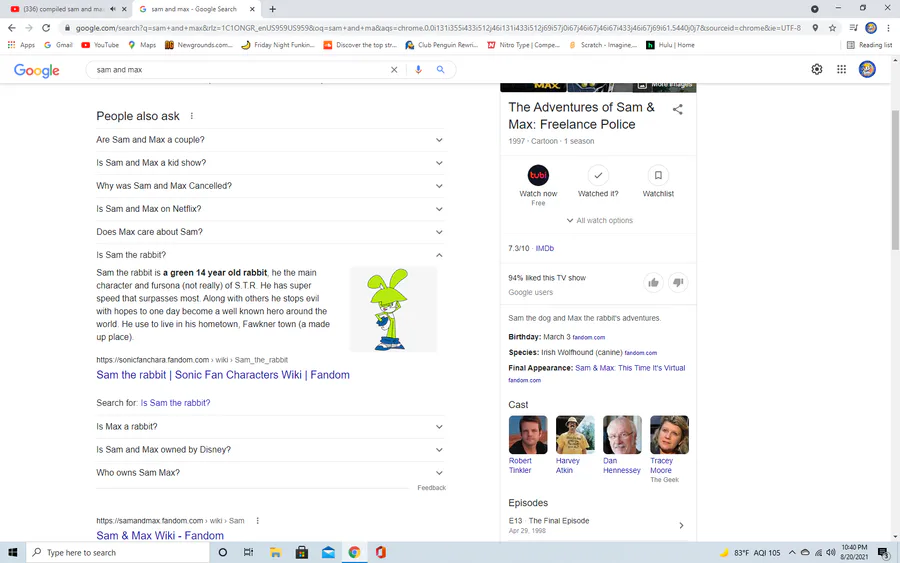Open the Reading list

870,45
